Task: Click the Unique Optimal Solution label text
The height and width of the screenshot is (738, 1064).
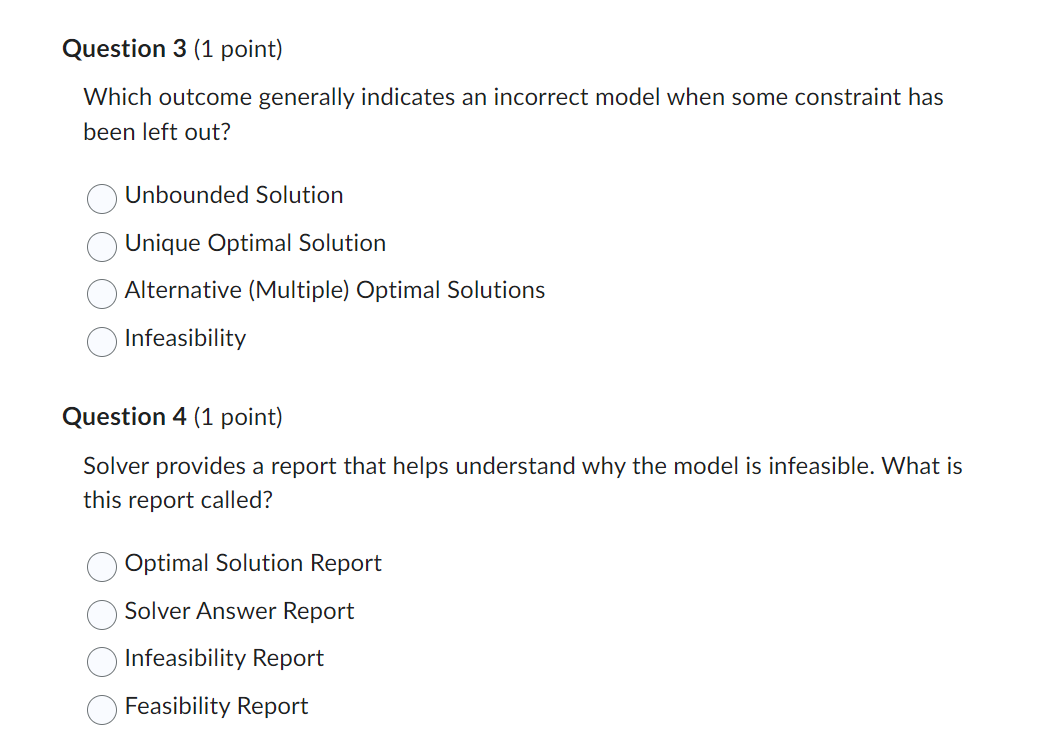Action: tap(255, 243)
